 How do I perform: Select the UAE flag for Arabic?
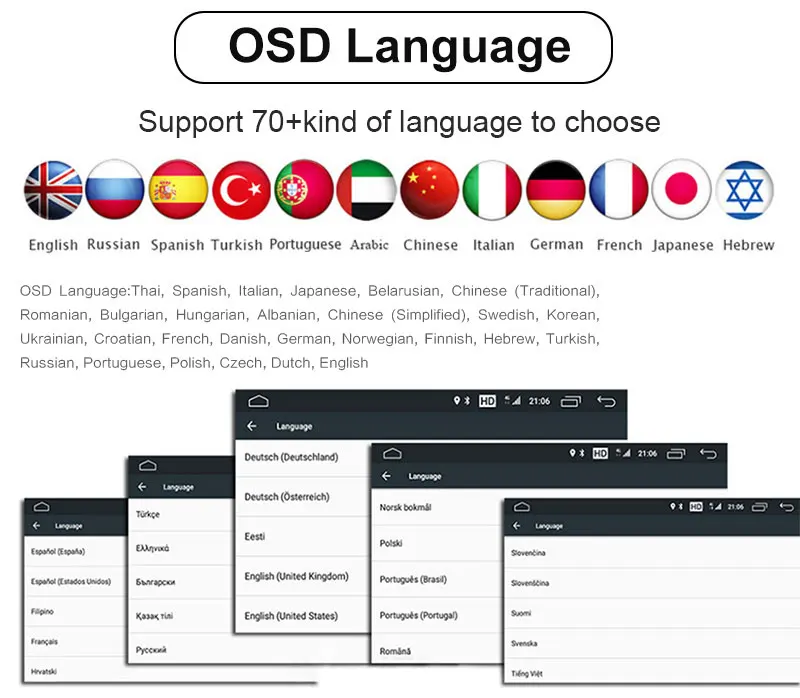tap(366, 190)
